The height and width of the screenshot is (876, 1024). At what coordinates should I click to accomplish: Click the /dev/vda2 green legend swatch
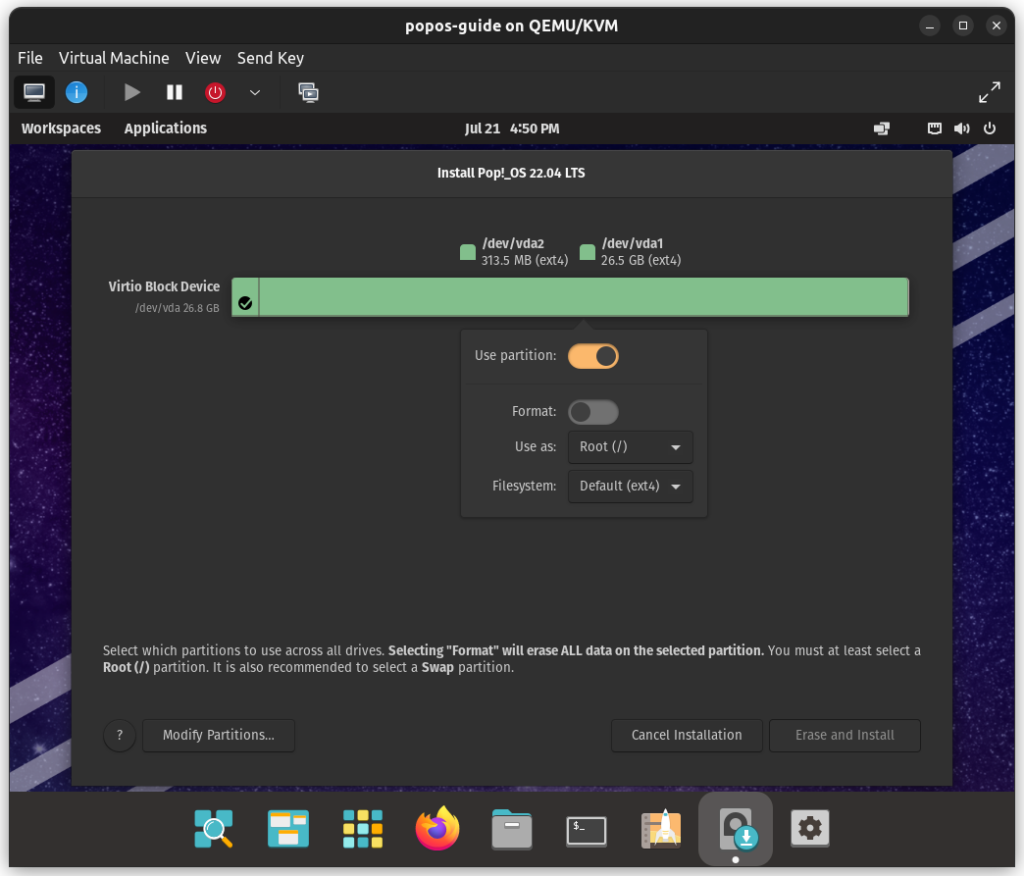(468, 252)
